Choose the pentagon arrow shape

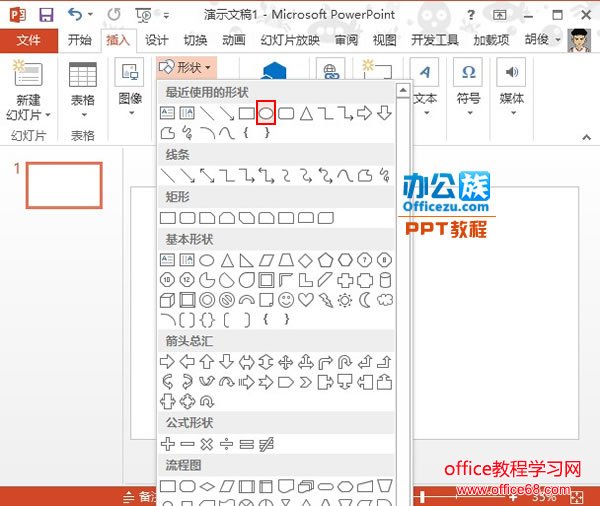click(286, 382)
